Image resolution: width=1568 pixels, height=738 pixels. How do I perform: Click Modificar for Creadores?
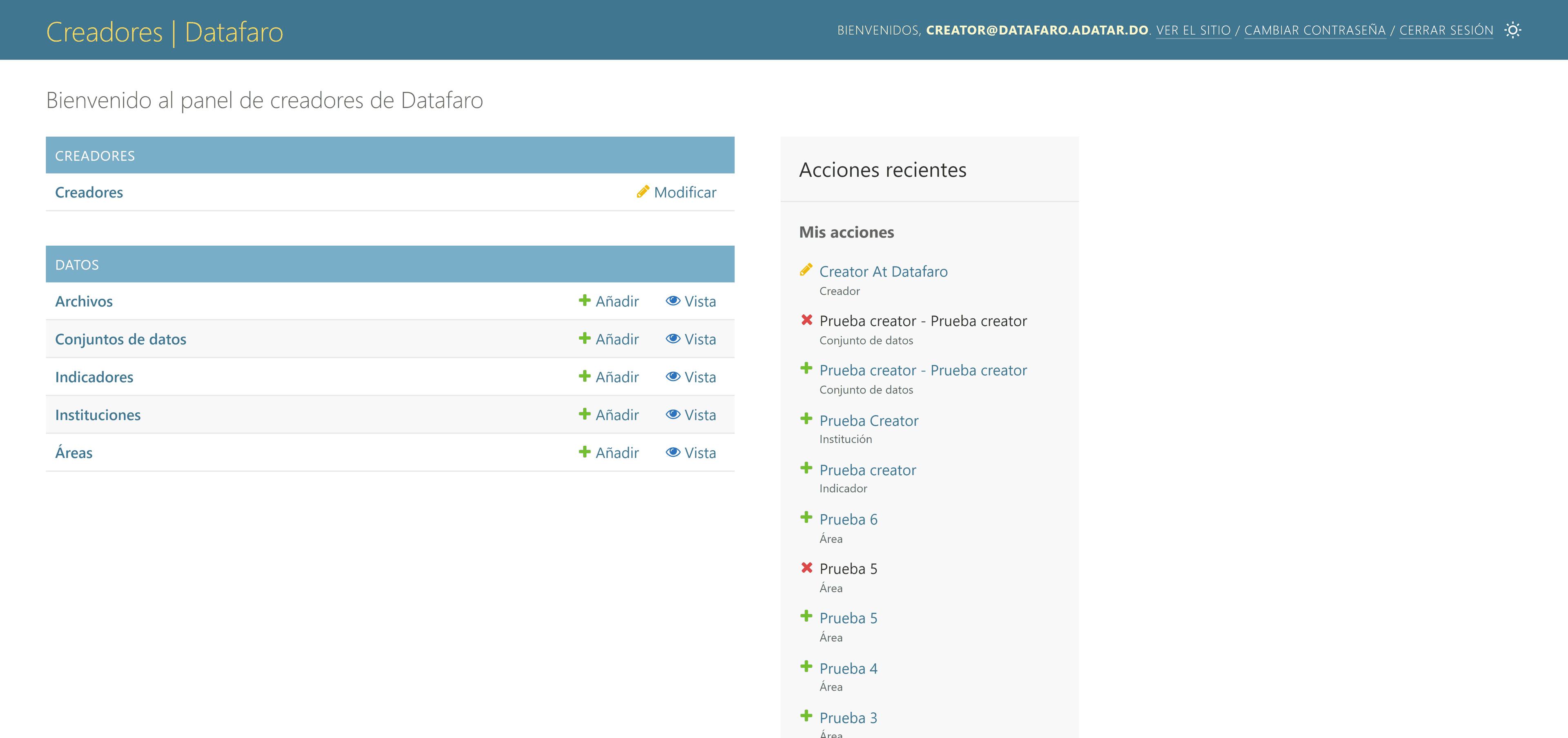(685, 192)
